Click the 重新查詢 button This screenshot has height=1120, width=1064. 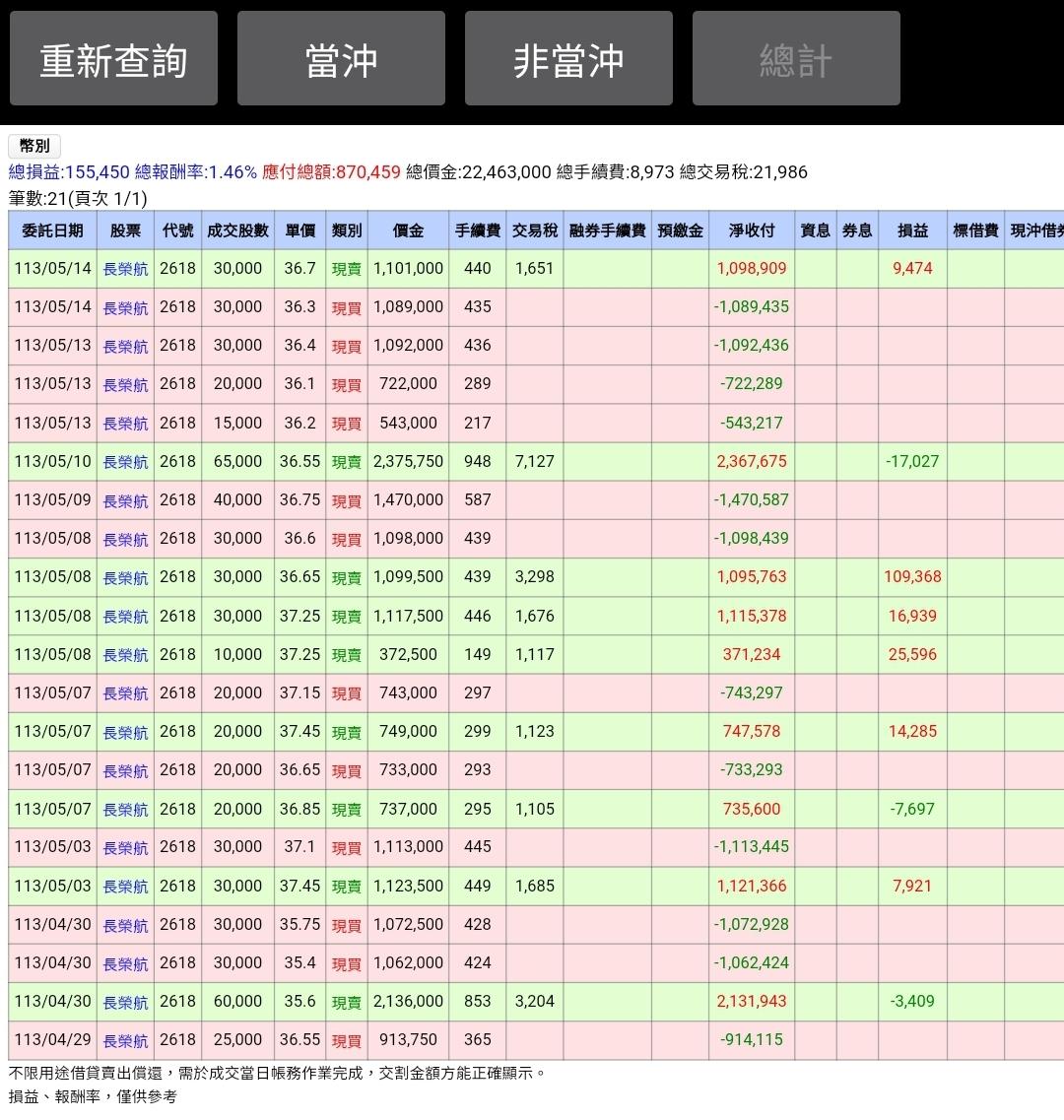113,59
